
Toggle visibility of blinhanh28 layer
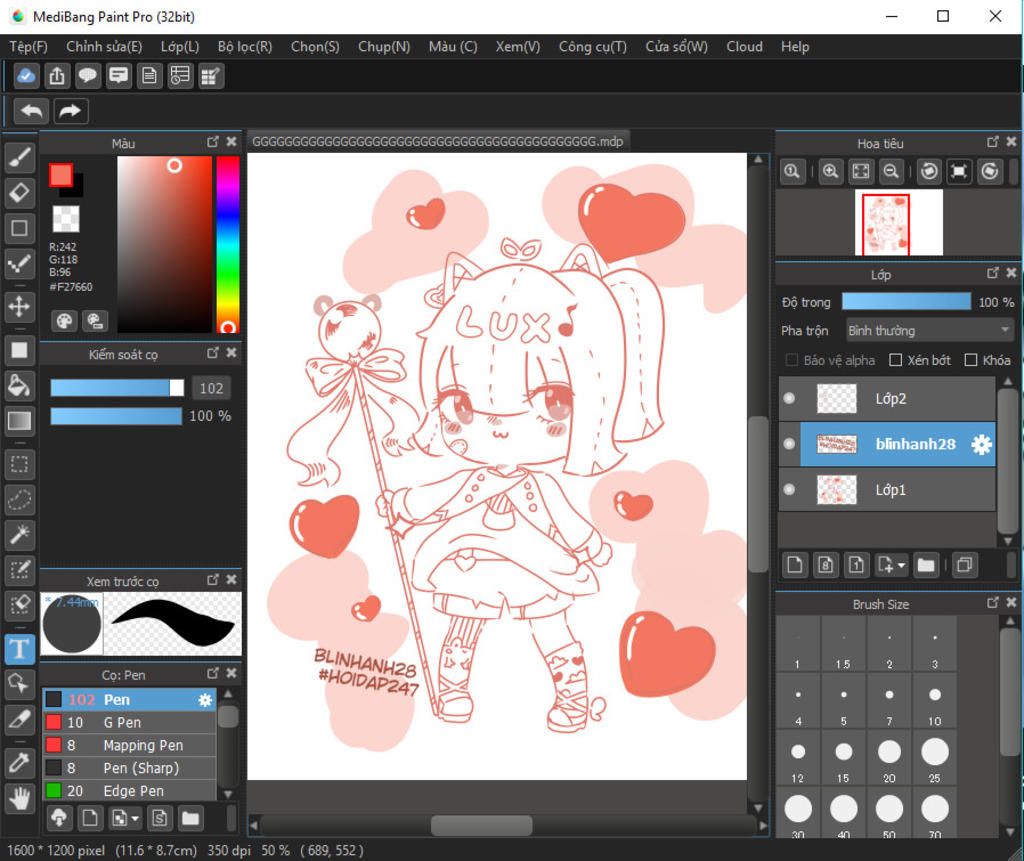tap(789, 444)
